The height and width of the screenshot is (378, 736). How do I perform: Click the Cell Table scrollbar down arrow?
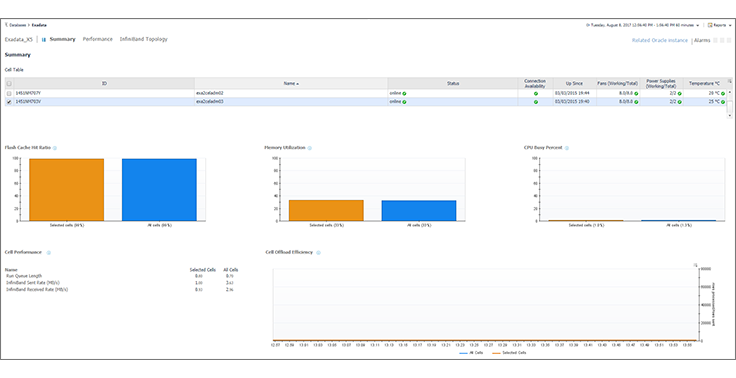[x=729, y=116]
